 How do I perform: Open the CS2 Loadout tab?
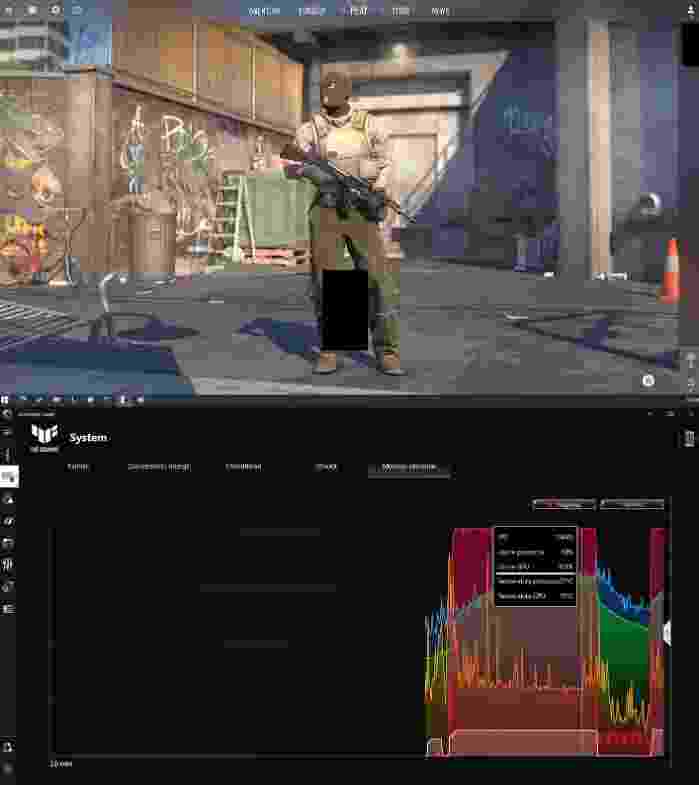[312, 11]
